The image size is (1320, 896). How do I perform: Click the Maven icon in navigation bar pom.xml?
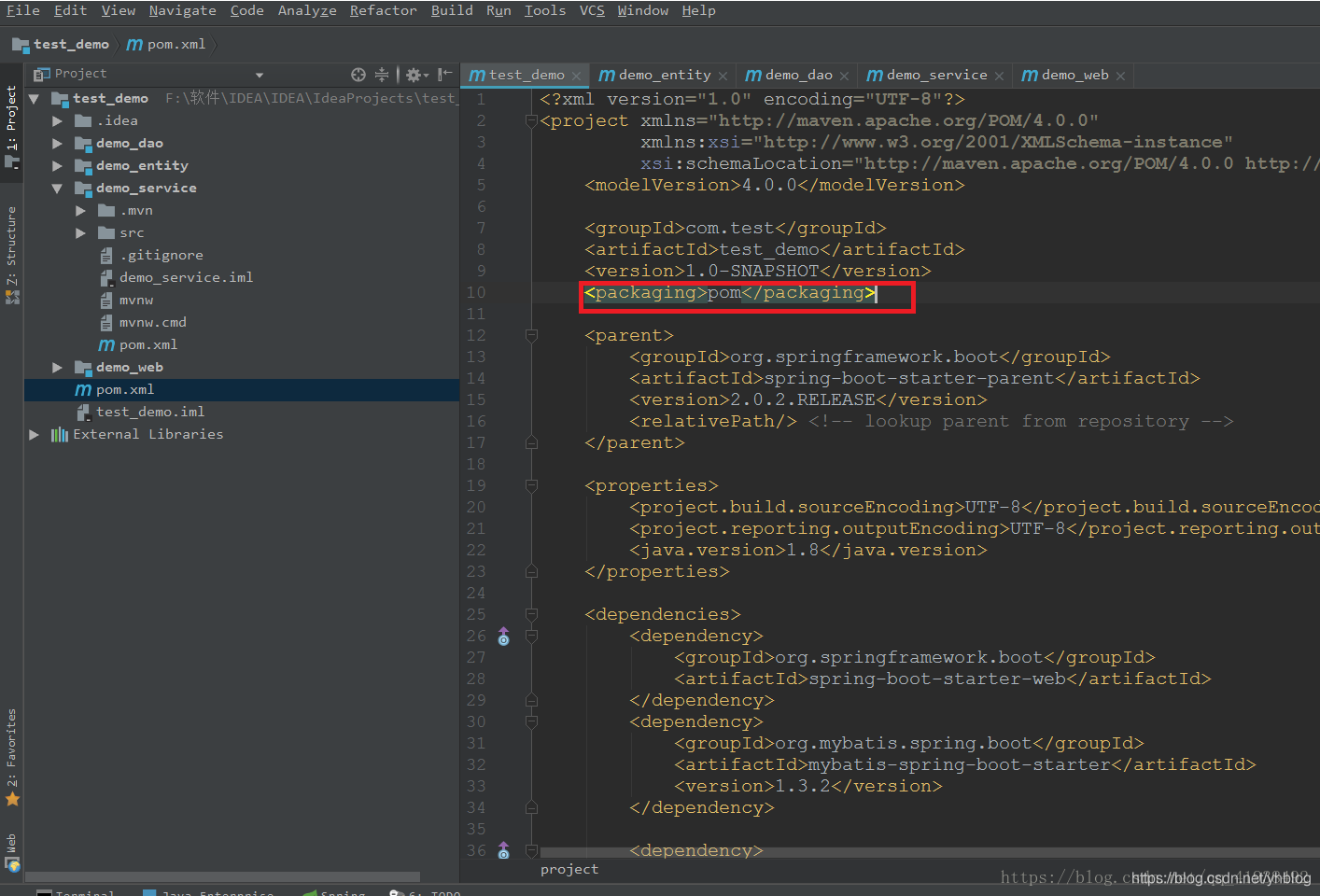point(134,45)
